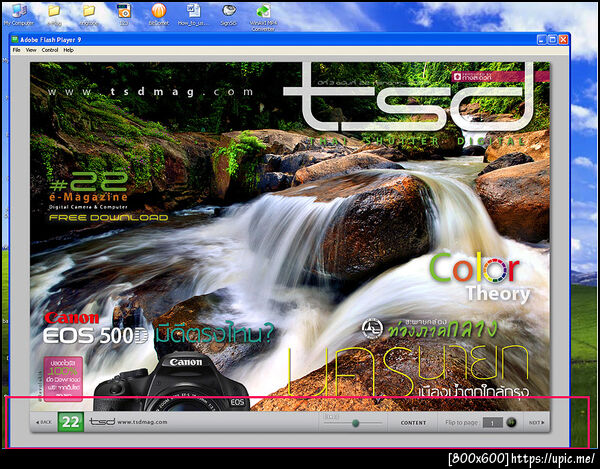Image resolution: width=600 pixels, height=469 pixels.
Task: Click the Canon camera image on the cover
Action: [x=171, y=382]
